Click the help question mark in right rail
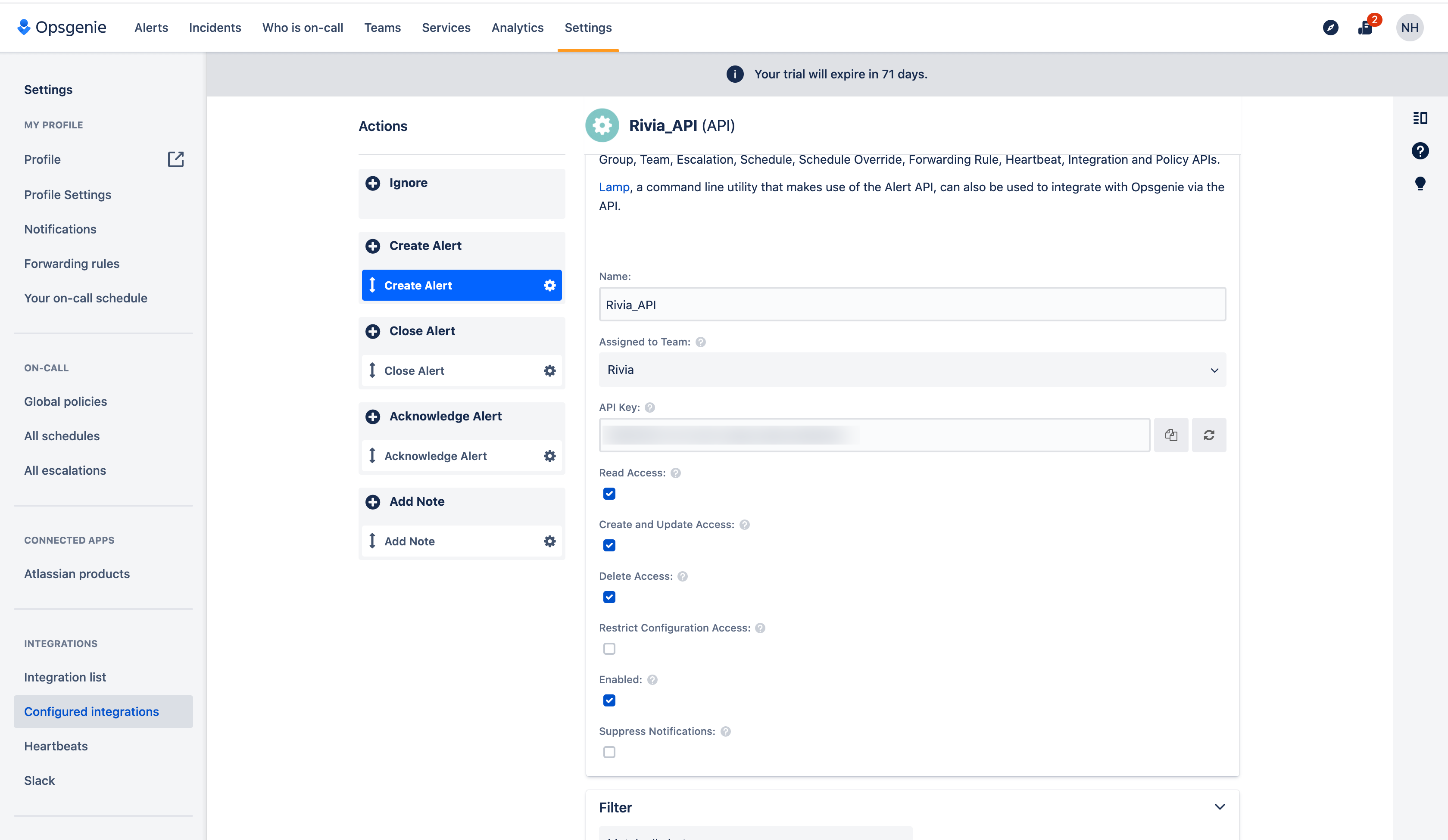Viewport: 1448px width, 840px height. click(1420, 151)
